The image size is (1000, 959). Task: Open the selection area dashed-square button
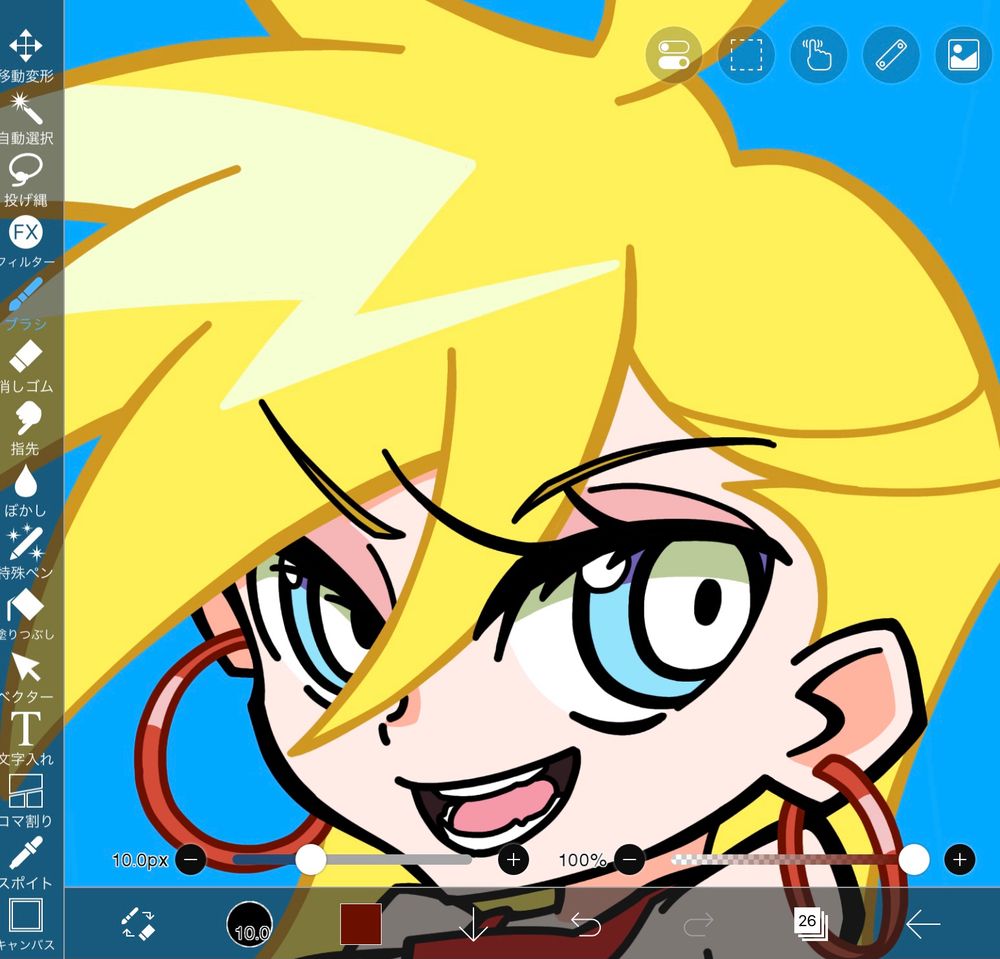[746, 55]
